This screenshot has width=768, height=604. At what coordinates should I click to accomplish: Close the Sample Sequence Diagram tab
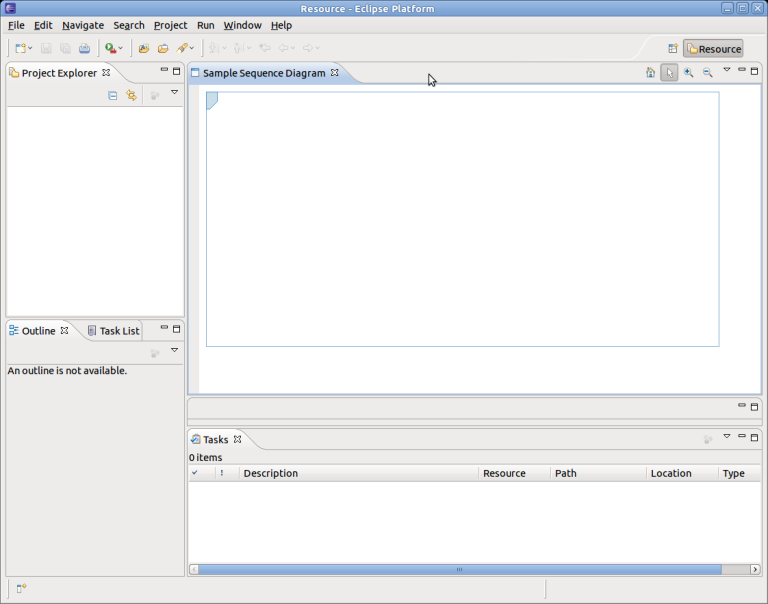pos(335,73)
